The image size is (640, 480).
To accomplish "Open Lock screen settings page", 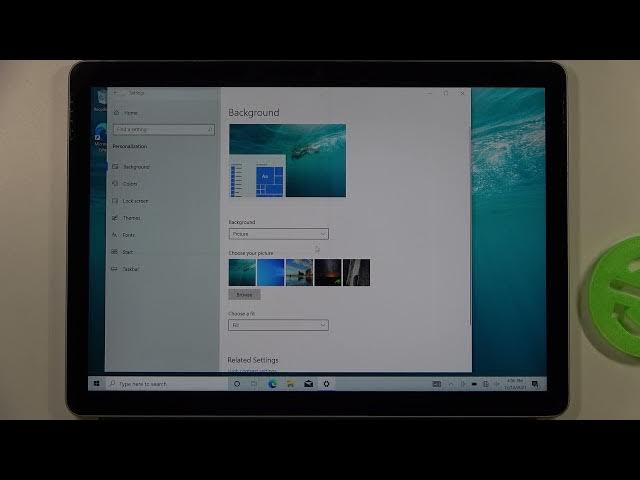I will pyautogui.click(x=132, y=201).
